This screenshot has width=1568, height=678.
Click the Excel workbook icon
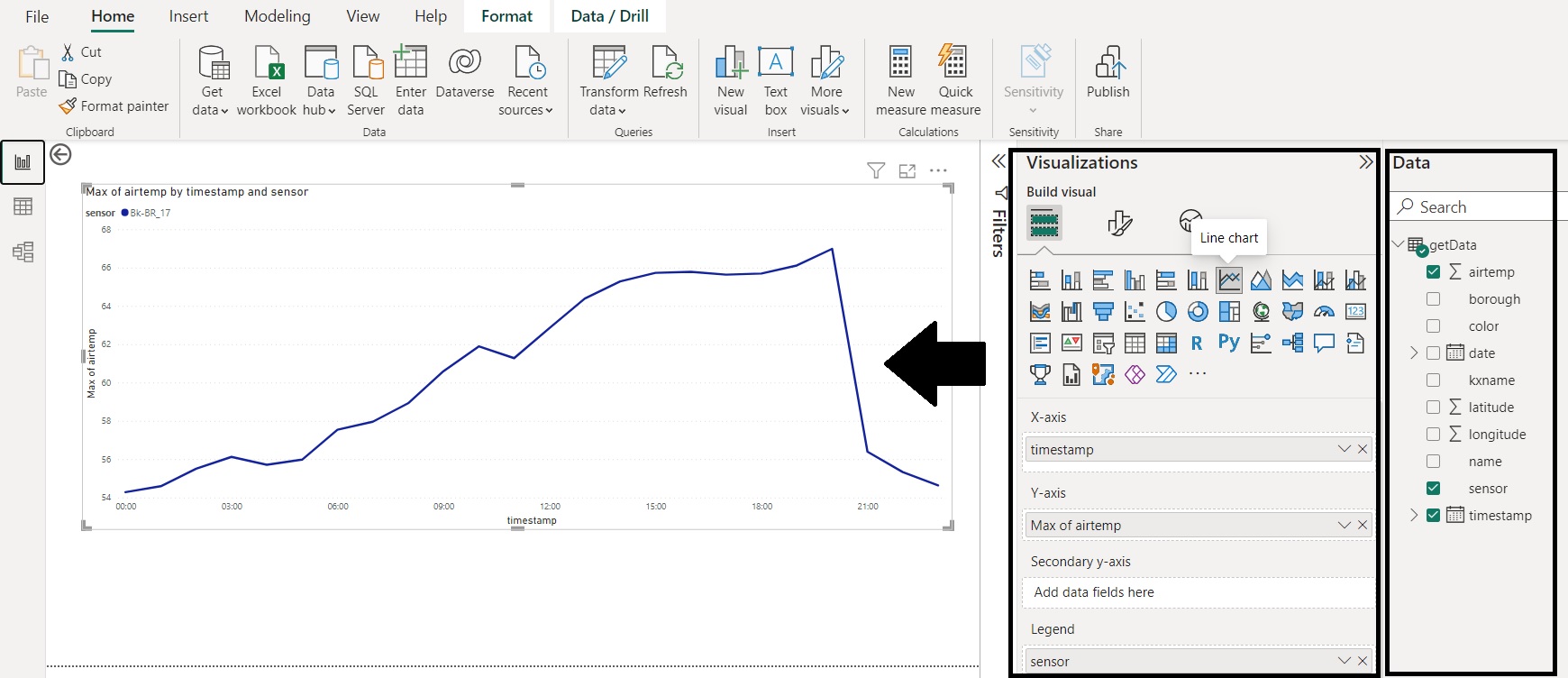[x=267, y=80]
